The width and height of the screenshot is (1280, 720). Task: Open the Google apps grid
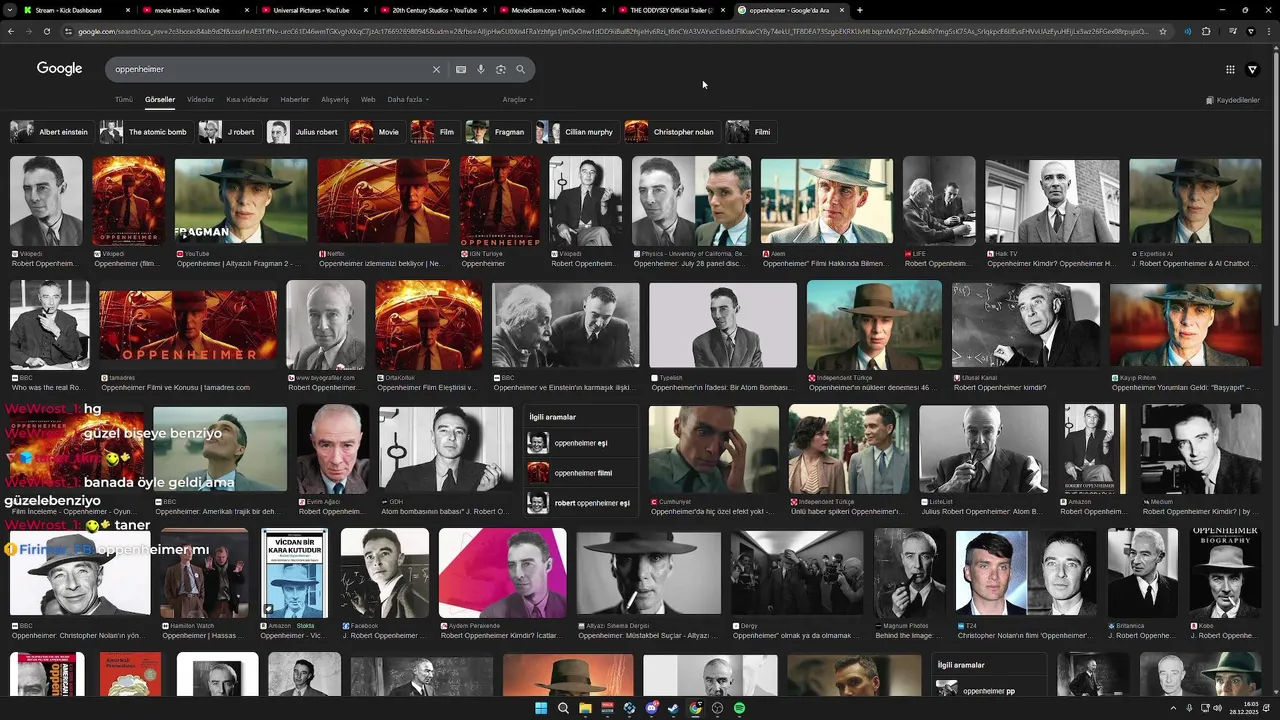tap(1230, 69)
